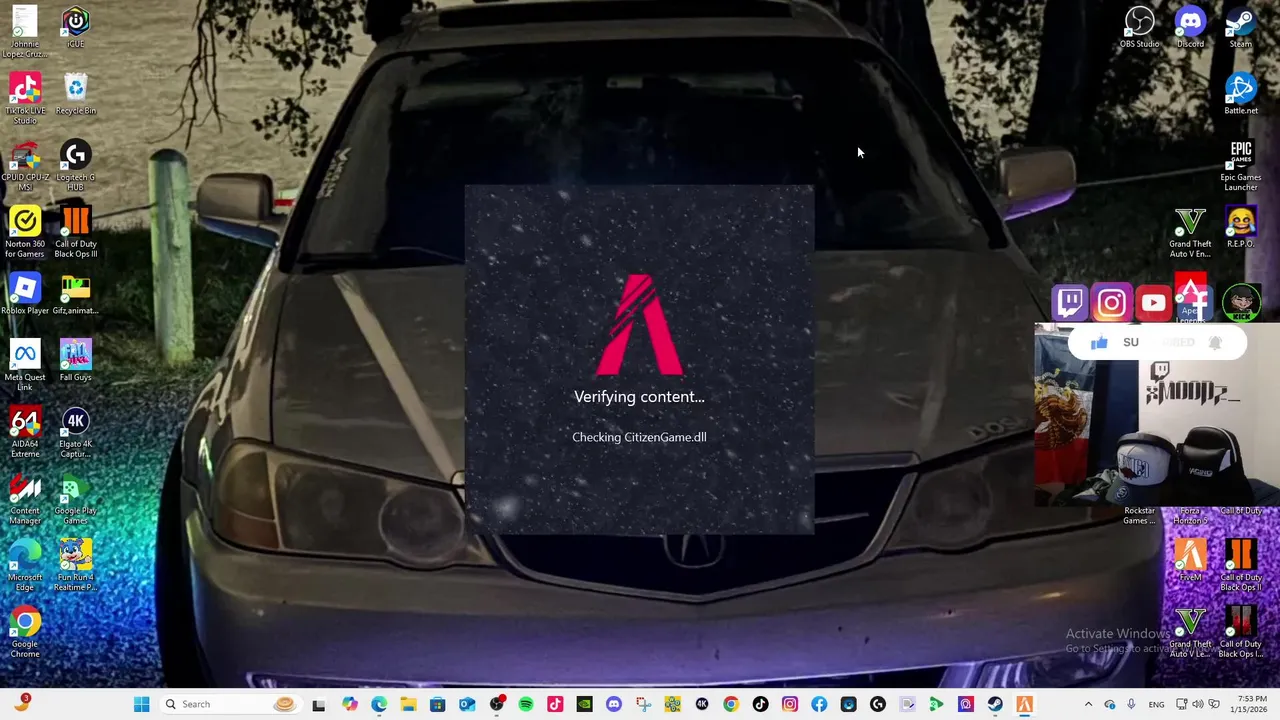Viewport: 1280px width, 720px height.
Task: Open Facebook from the taskbar
Action: pyautogui.click(x=819, y=704)
